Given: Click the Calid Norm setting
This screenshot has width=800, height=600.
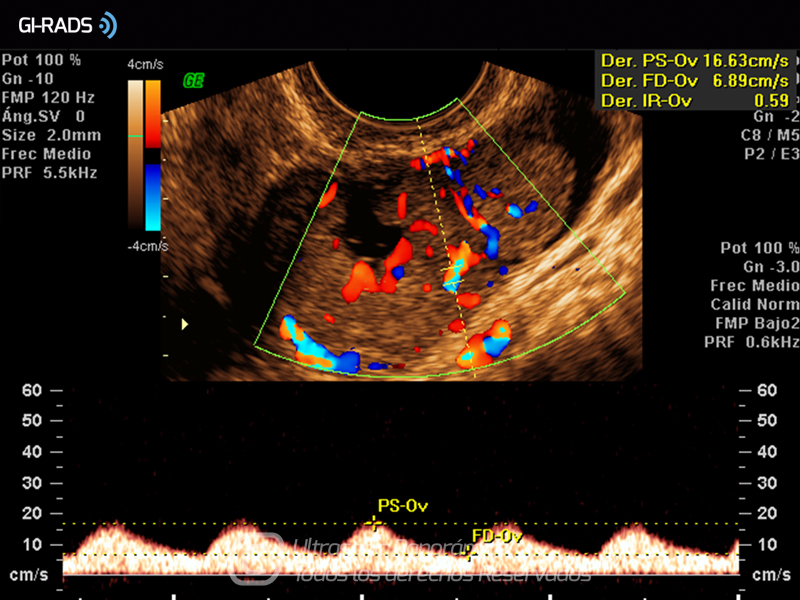Looking at the screenshot, I should tap(754, 304).
